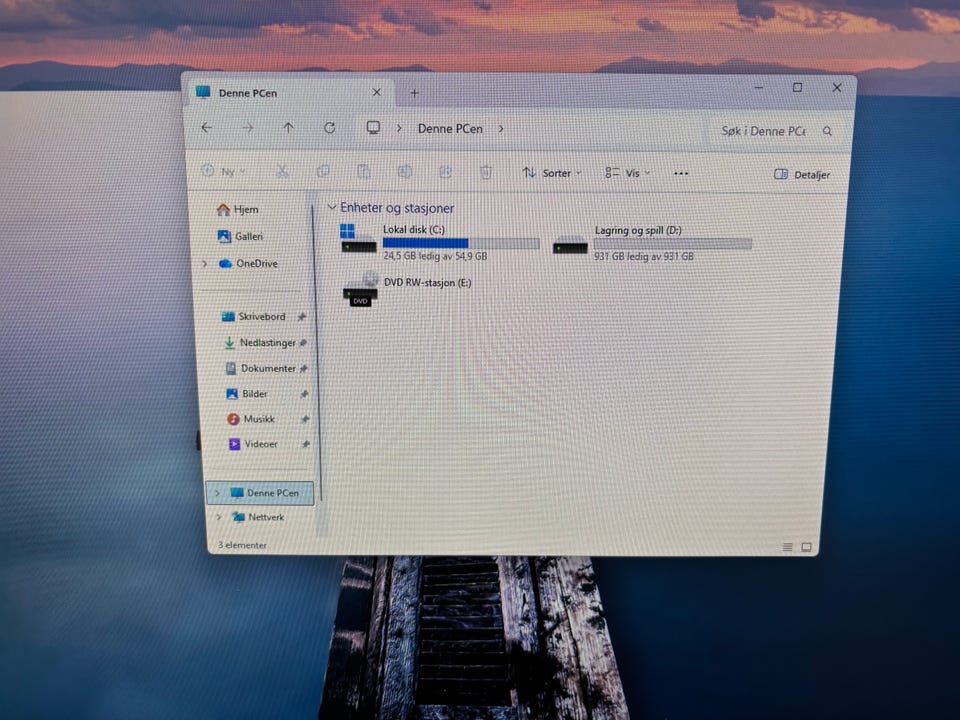This screenshot has height=720, width=960.
Task: Click the 931 GB ledig av 931 GB text
Action: [643, 257]
